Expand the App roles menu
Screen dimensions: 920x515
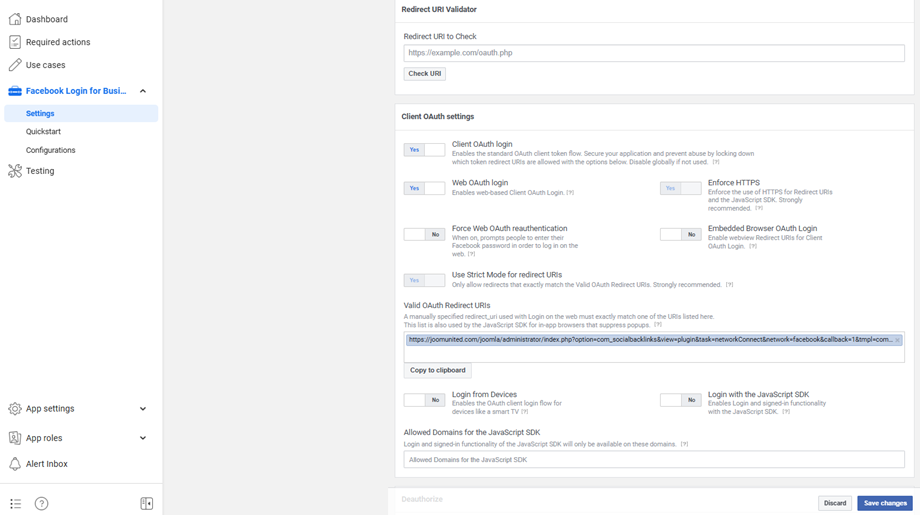143,438
